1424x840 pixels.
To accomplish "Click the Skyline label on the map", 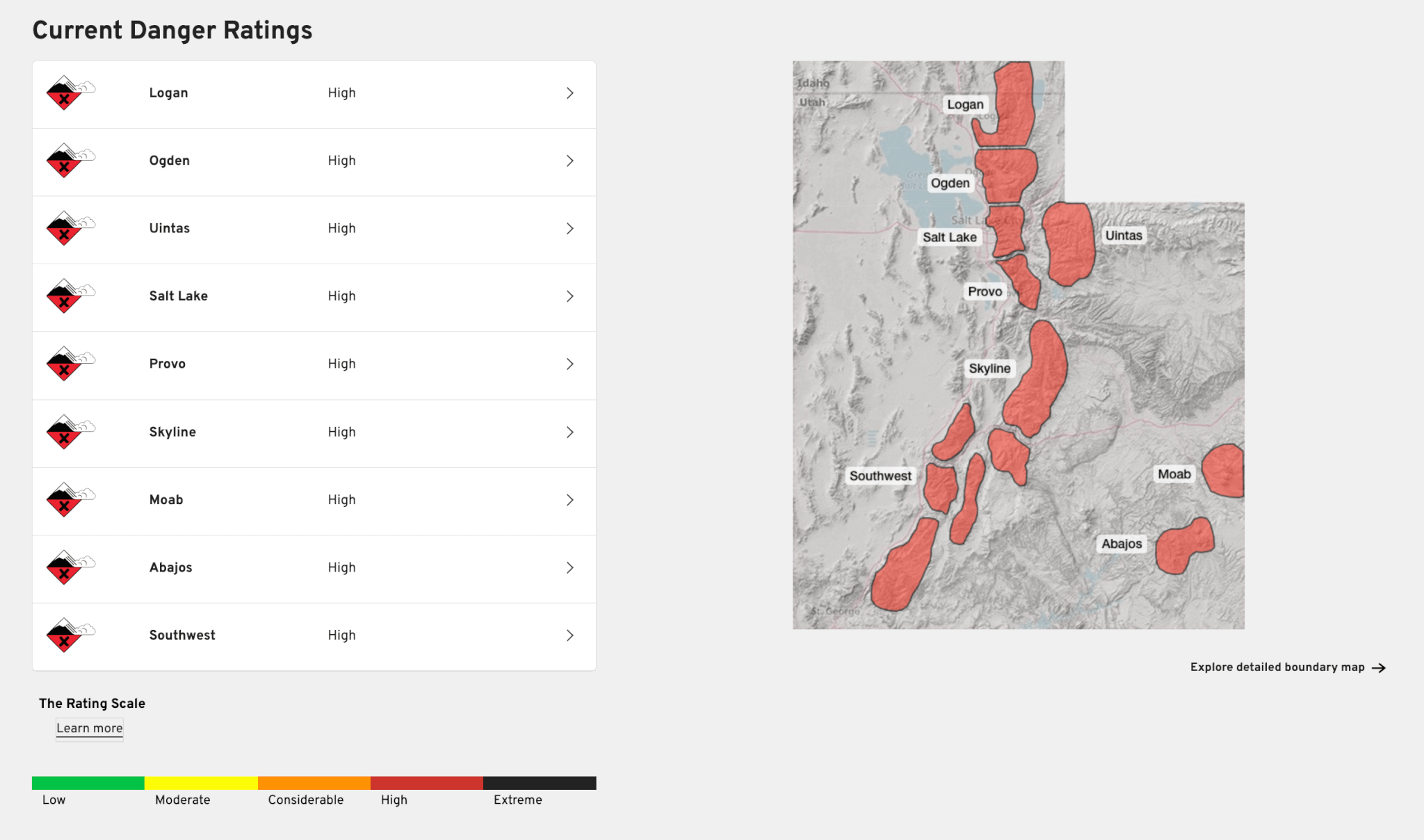I will [x=989, y=369].
